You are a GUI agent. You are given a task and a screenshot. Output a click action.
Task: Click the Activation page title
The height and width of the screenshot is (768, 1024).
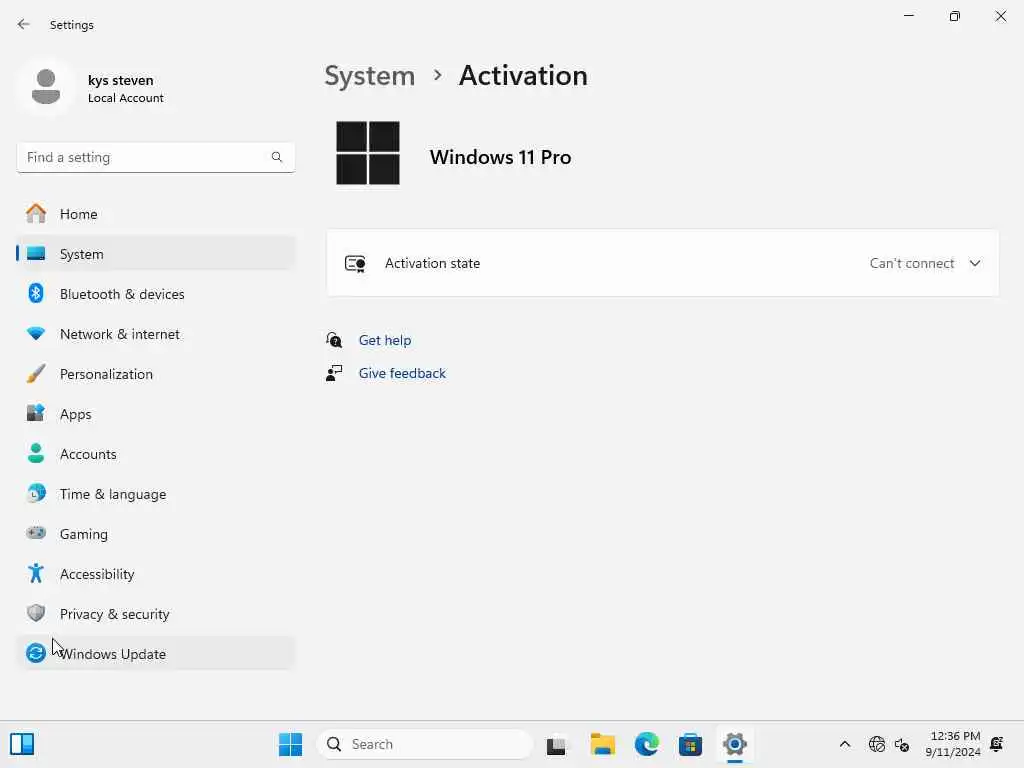click(x=523, y=76)
